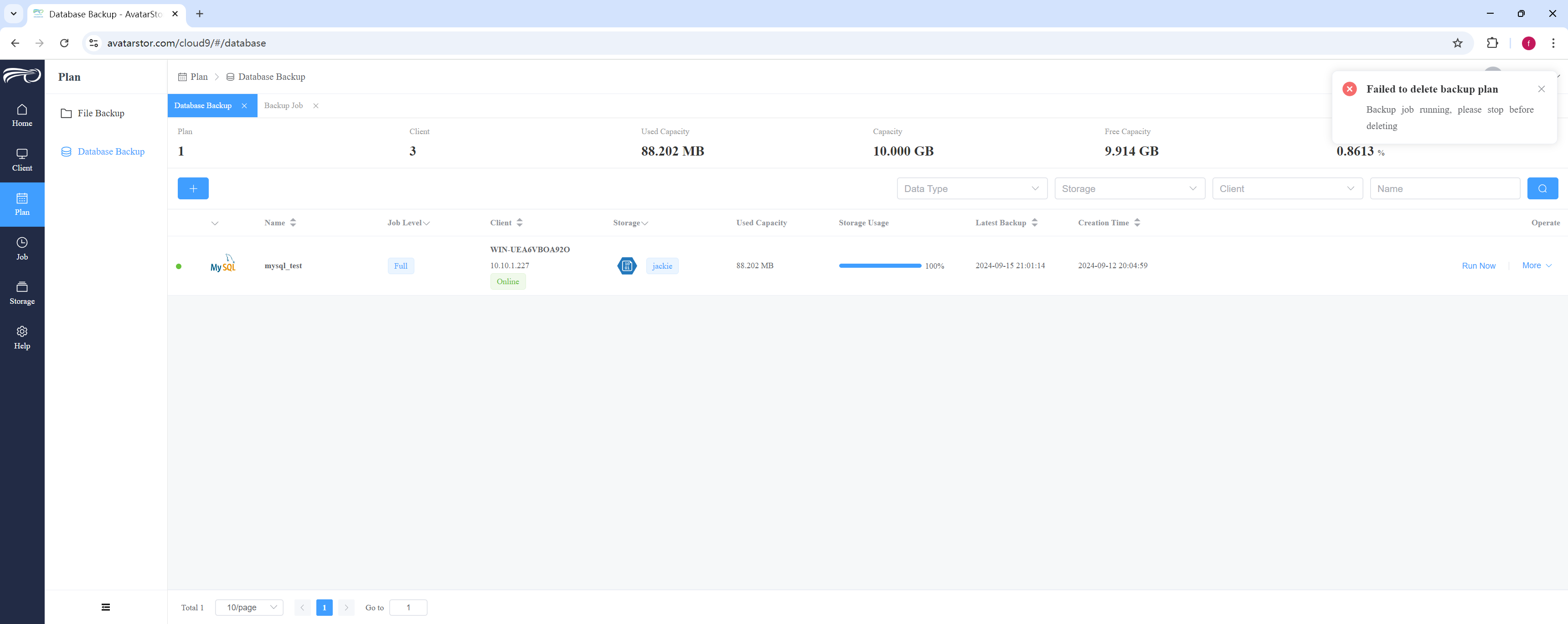Open the 10/page size selector
The width and height of the screenshot is (1568, 624).
249,608
